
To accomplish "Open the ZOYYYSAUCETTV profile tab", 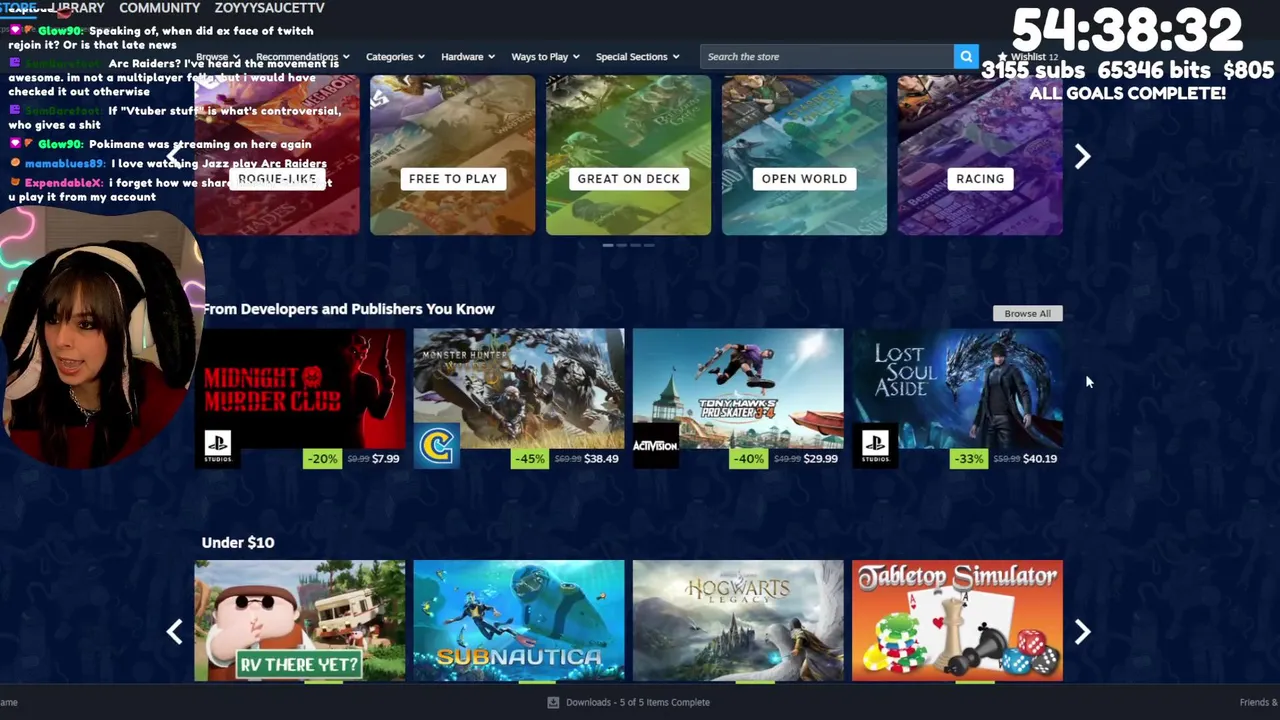I will point(269,8).
